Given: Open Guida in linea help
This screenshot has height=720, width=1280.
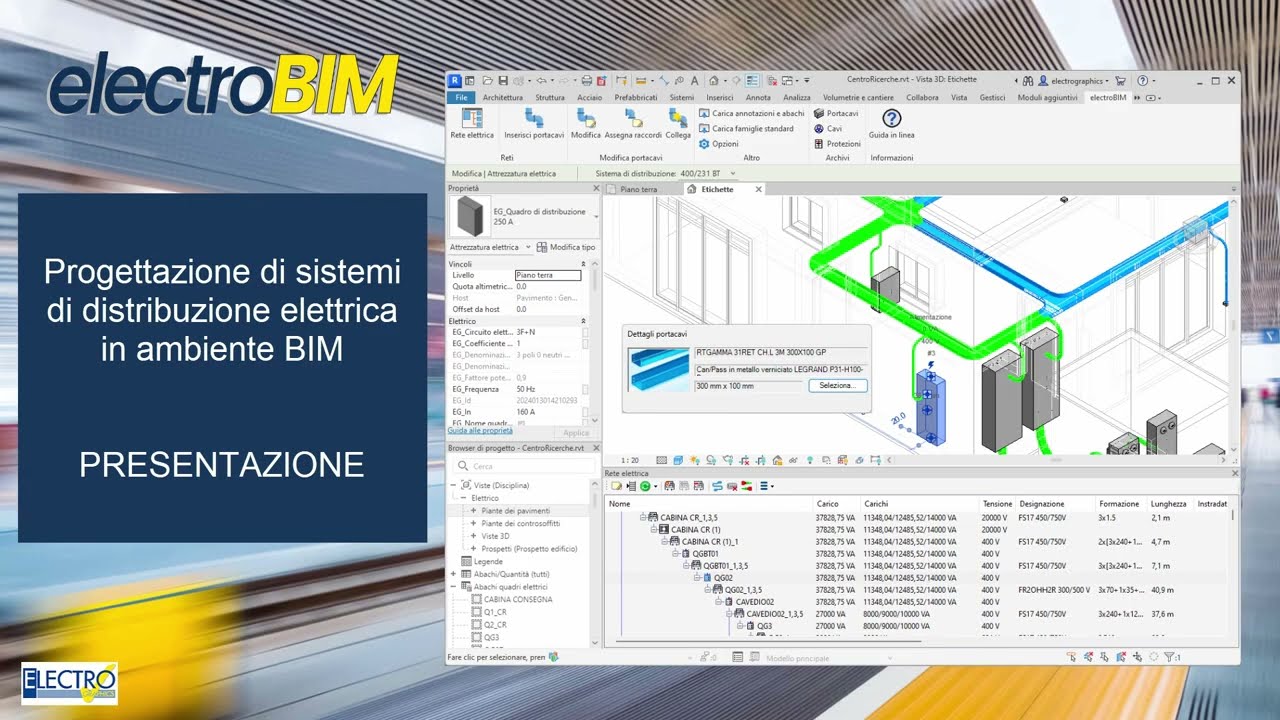Looking at the screenshot, I should click(891, 124).
